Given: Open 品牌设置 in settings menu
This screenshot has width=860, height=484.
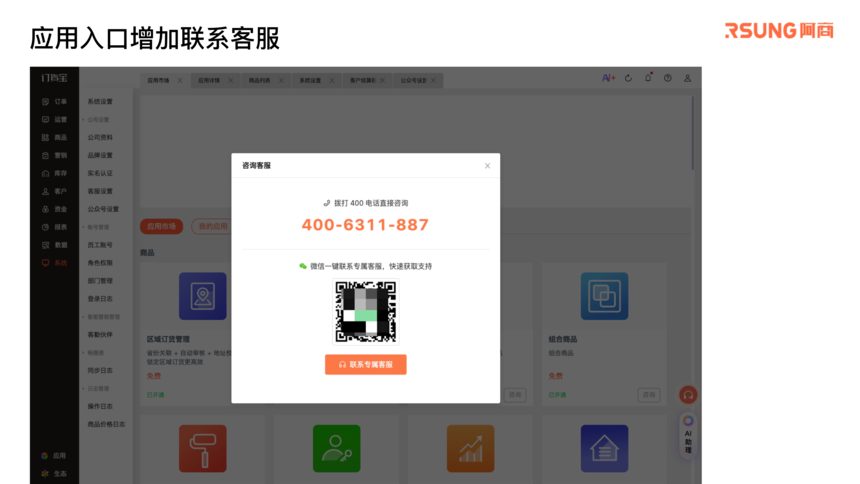Looking at the screenshot, I should coord(100,155).
